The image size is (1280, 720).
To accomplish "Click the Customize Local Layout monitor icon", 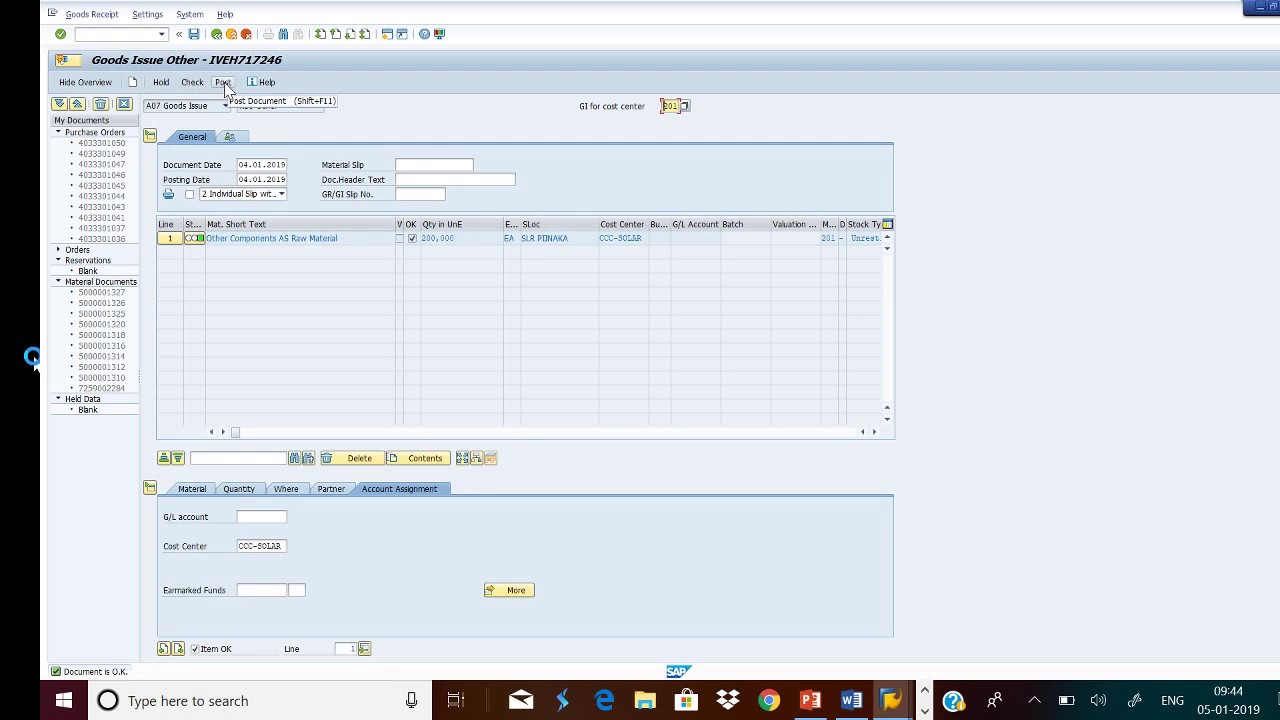I will pyautogui.click(x=439, y=34).
